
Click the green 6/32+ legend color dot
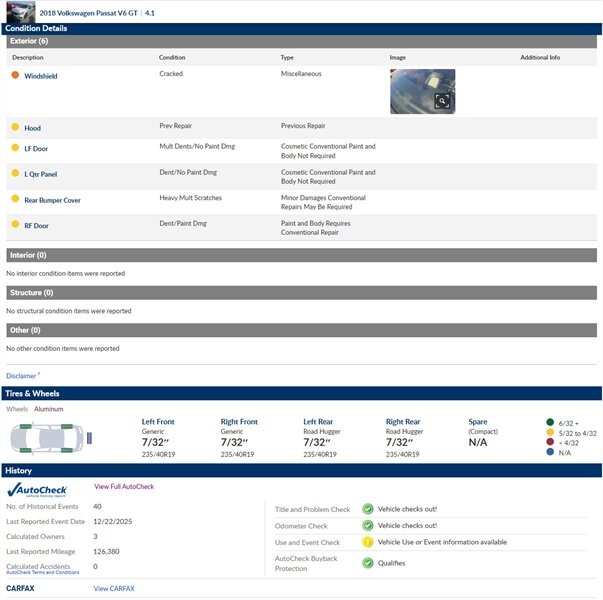coord(550,422)
